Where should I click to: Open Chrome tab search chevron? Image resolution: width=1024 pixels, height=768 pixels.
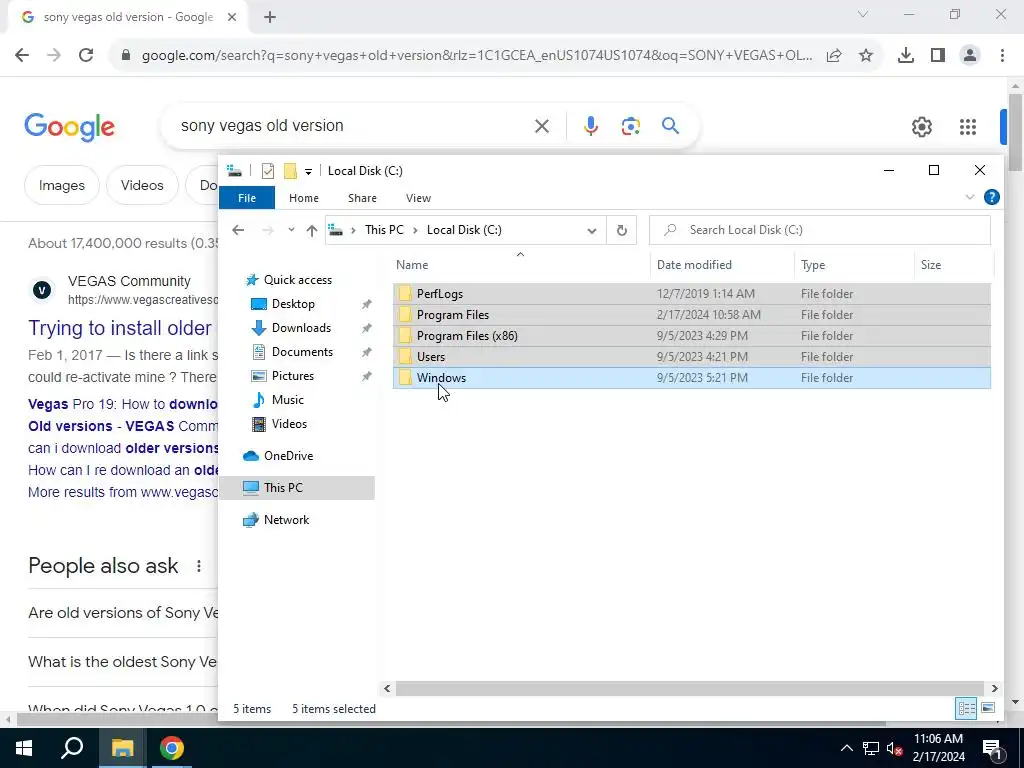(863, 14)
